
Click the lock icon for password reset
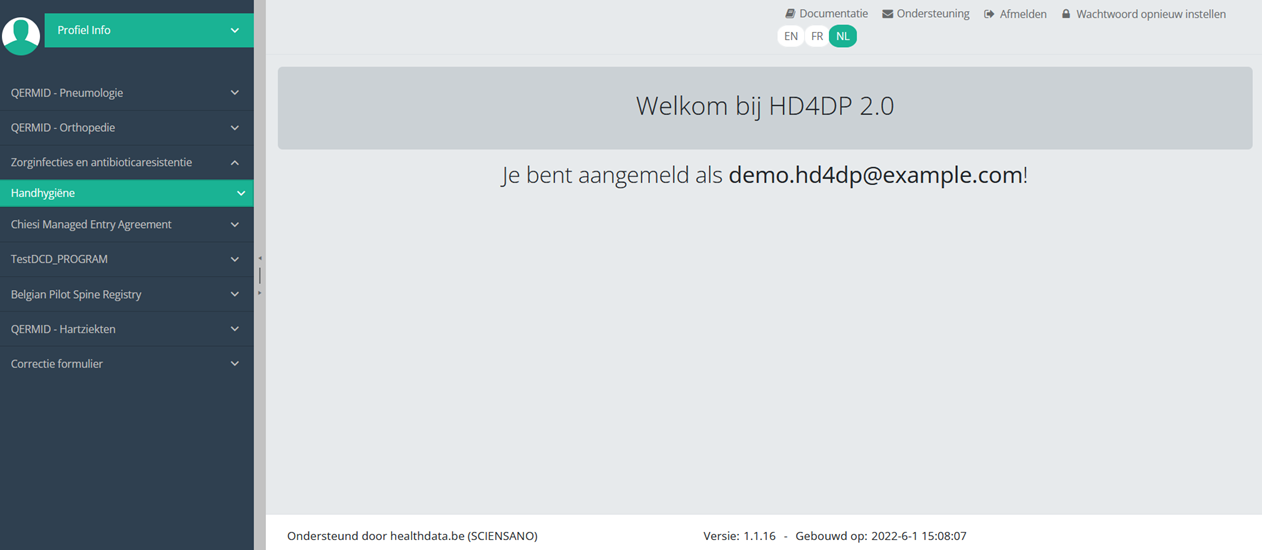pos(1066,14)
